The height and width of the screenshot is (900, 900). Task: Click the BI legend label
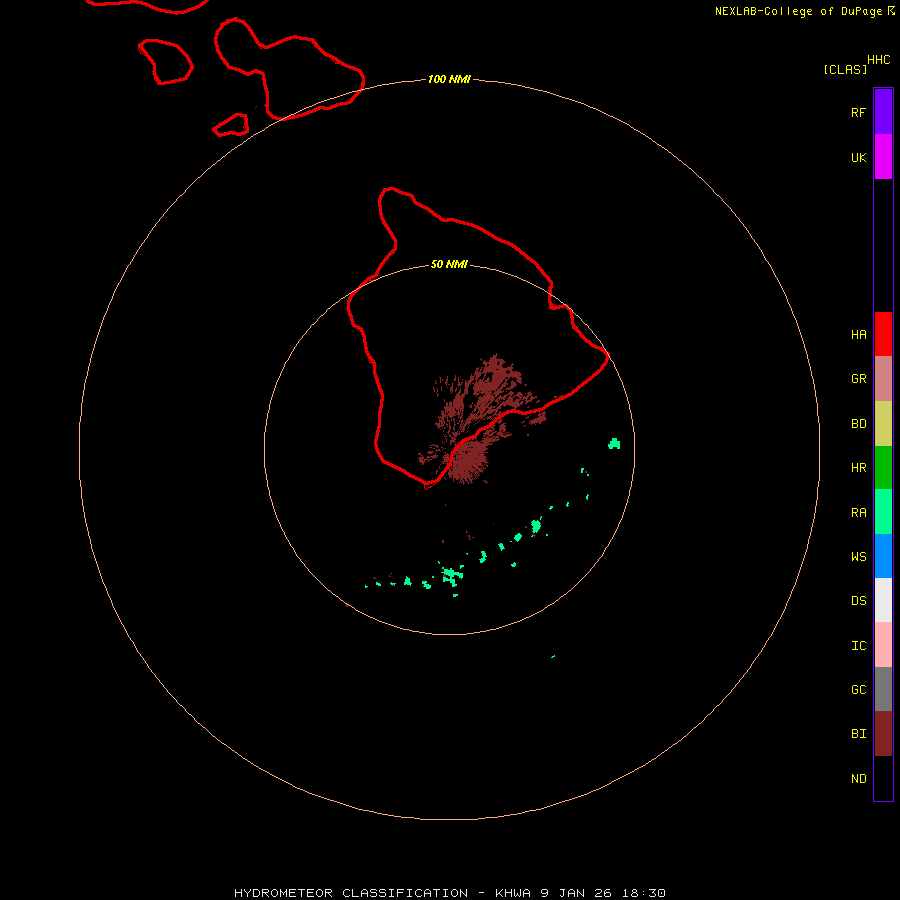(858, 734)
